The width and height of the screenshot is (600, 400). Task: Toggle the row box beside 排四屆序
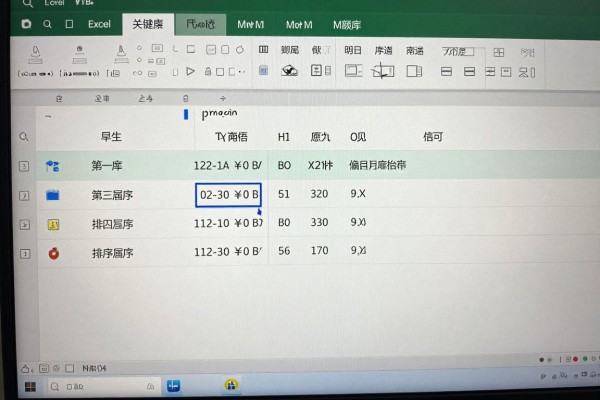point(24,225)
